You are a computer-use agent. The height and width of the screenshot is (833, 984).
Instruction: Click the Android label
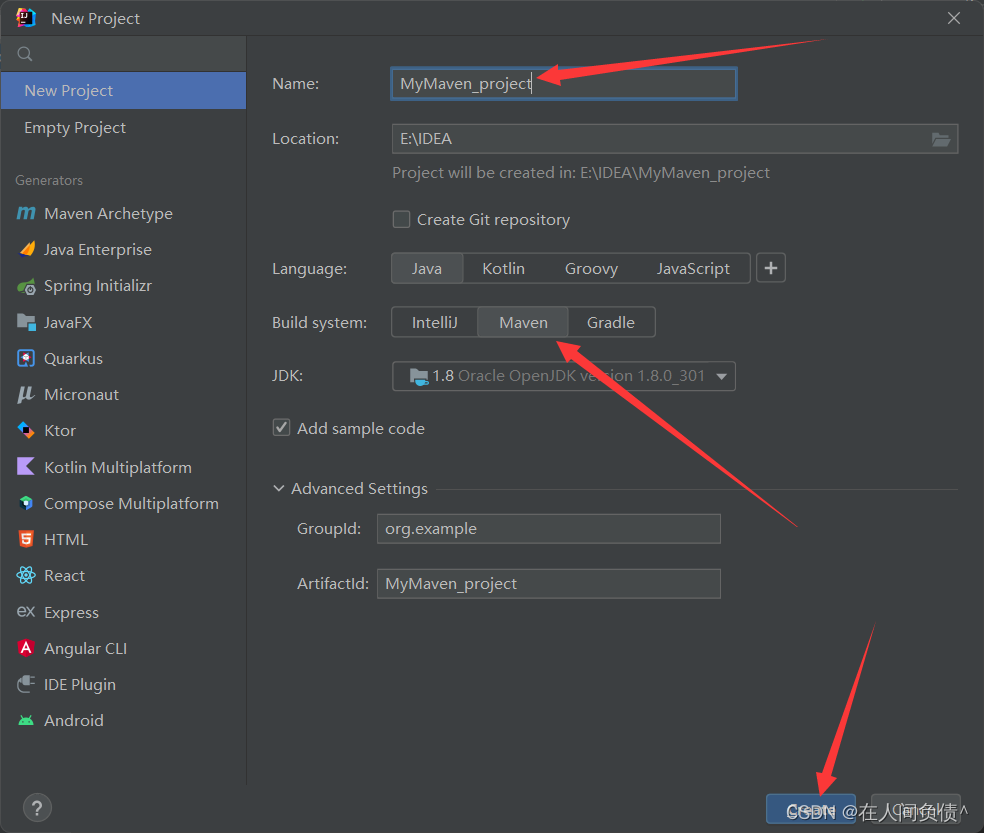[x=74, y=721]
